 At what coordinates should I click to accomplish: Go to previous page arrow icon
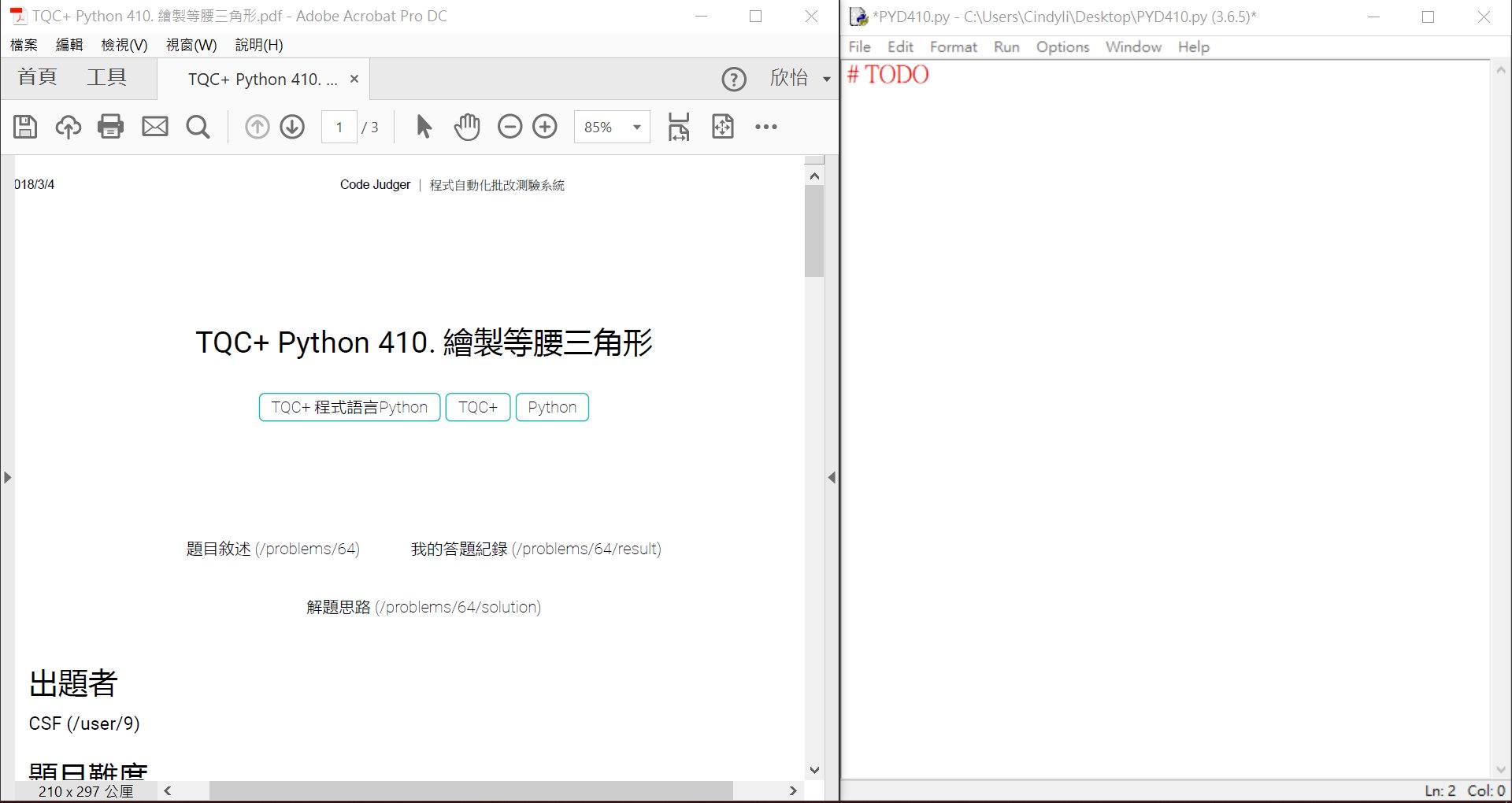tap(257, 127)
